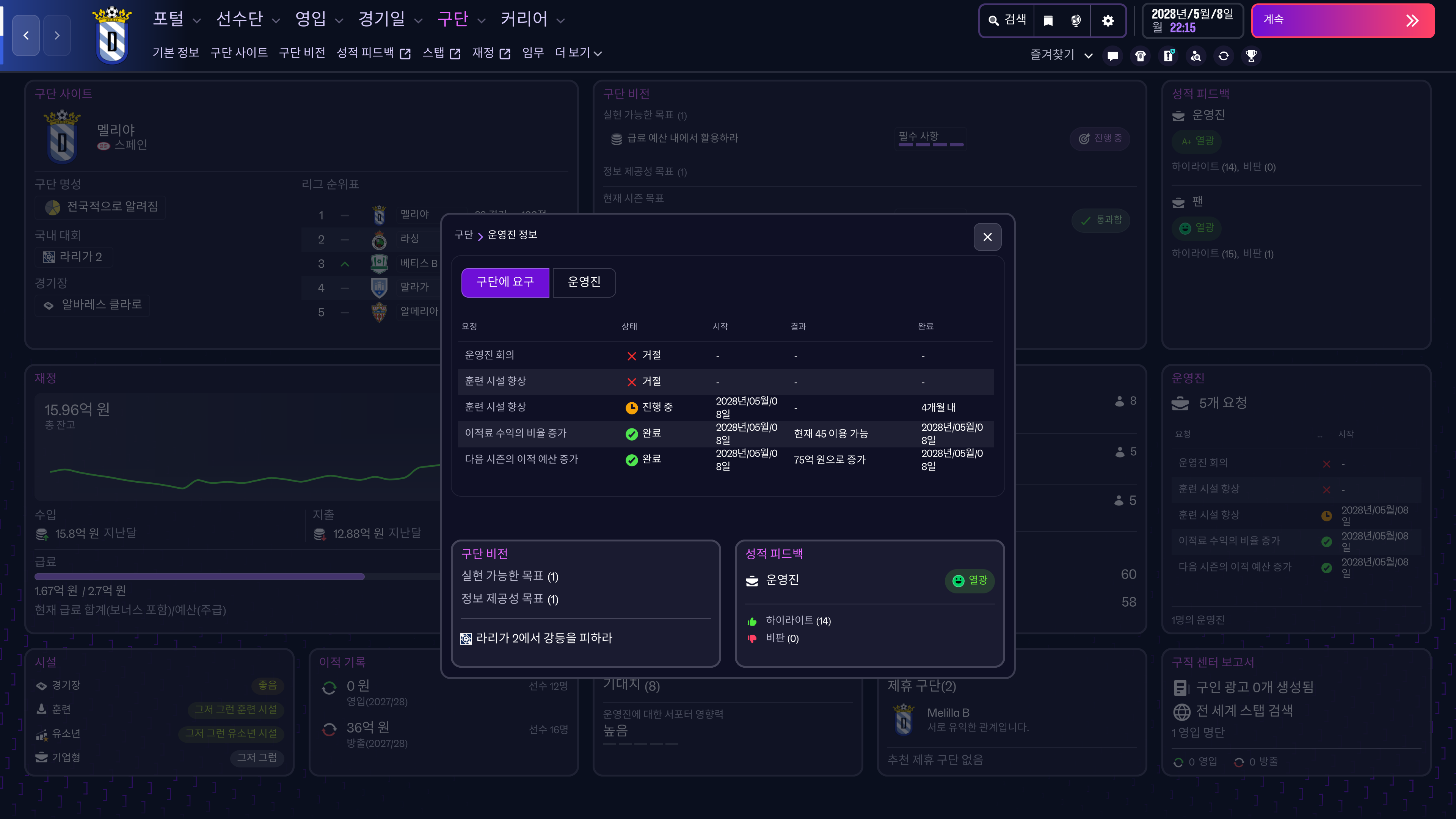Switch to the 운영진 toggle tab
The image size is (1456, 819).
tap(584, 282)
